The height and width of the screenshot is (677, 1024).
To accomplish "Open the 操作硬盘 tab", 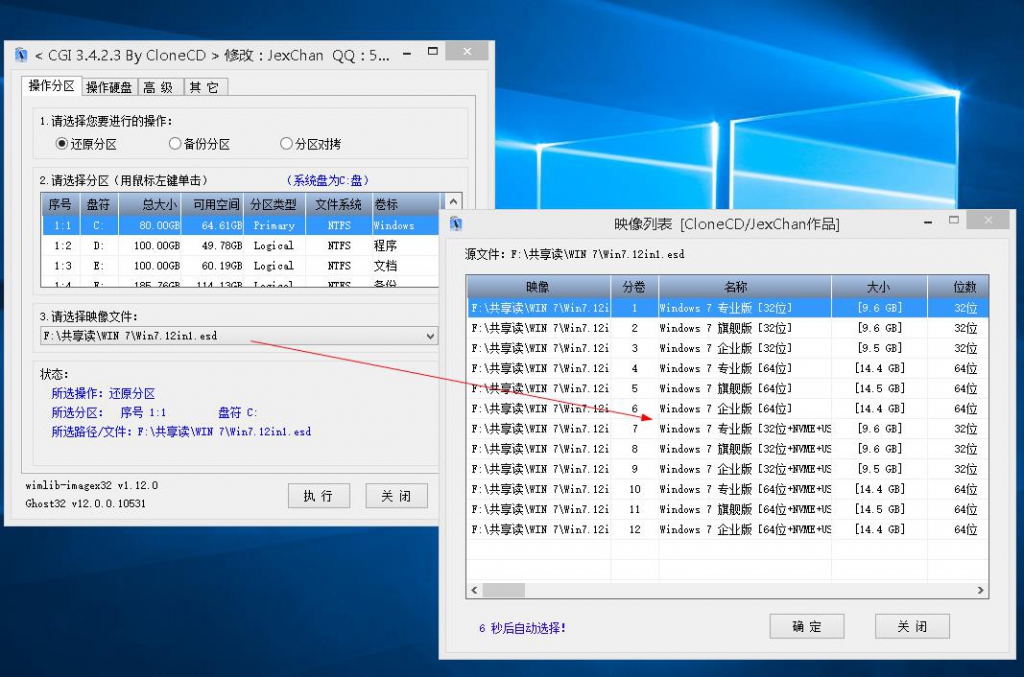I will tap(109, 87).
